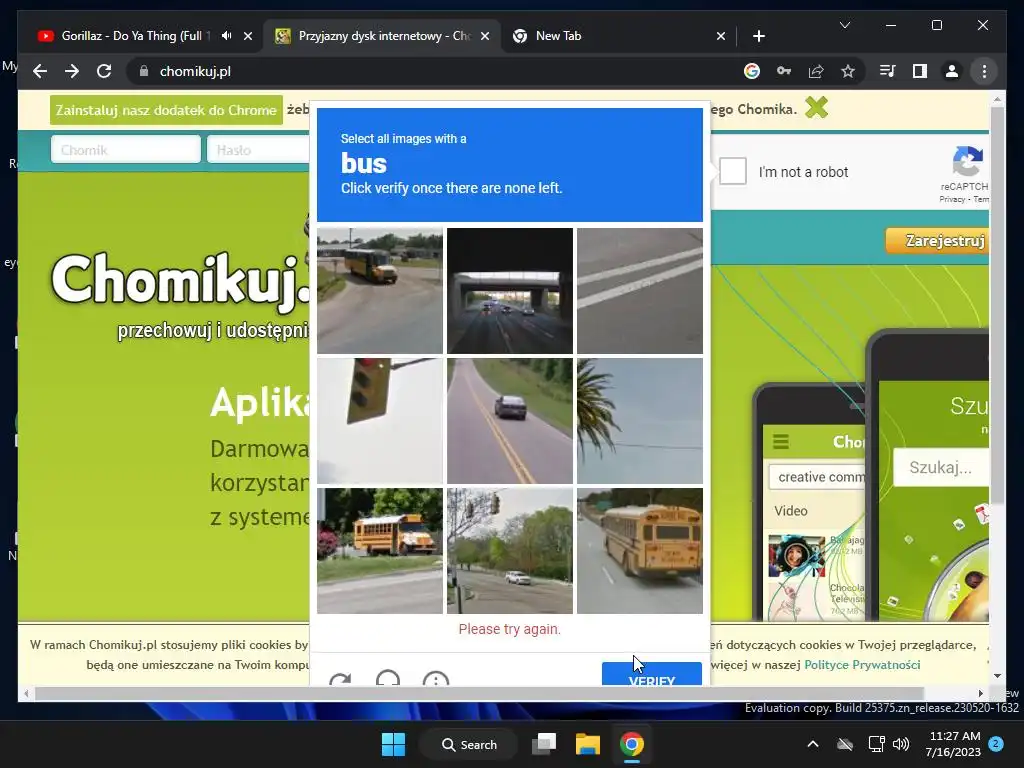This screenshot has height=768, width=1024.
Task: Click the Zarejestruj button
Action: [938, 241]
